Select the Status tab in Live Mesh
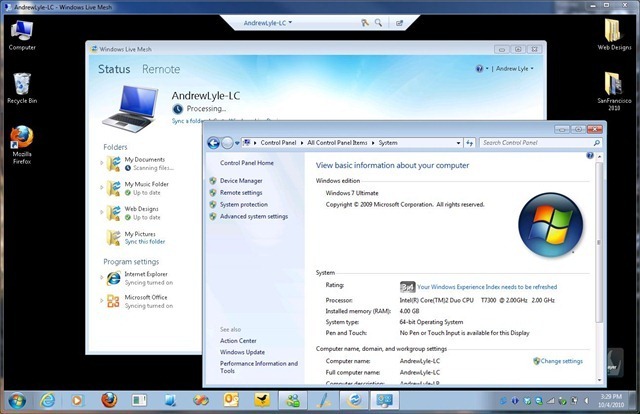 click(114, 69)
